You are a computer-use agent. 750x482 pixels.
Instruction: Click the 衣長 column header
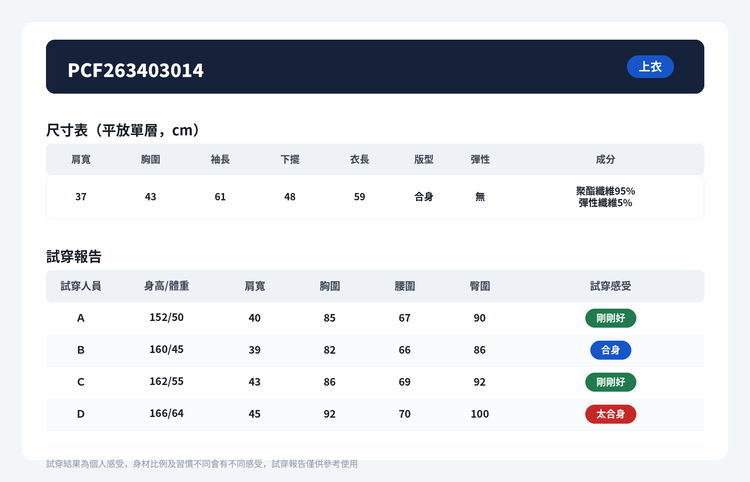(x=359, y=159)
